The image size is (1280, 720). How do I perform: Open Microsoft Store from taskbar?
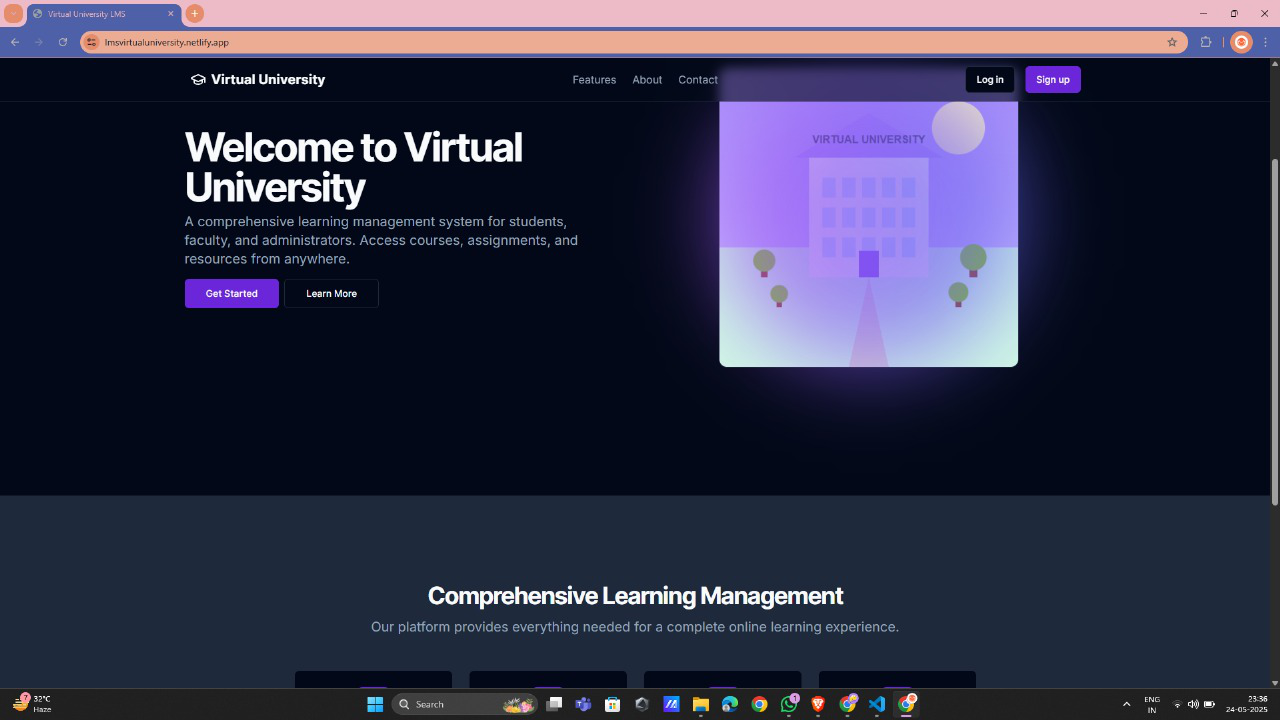[x=612, y=704]
